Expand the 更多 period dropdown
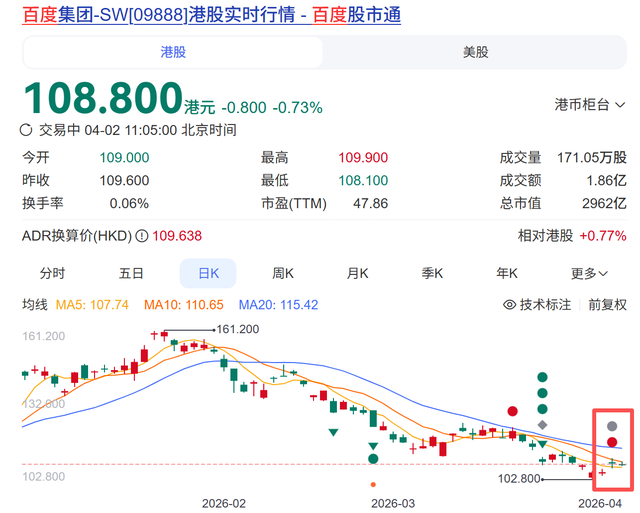 (x=589, y=273)
